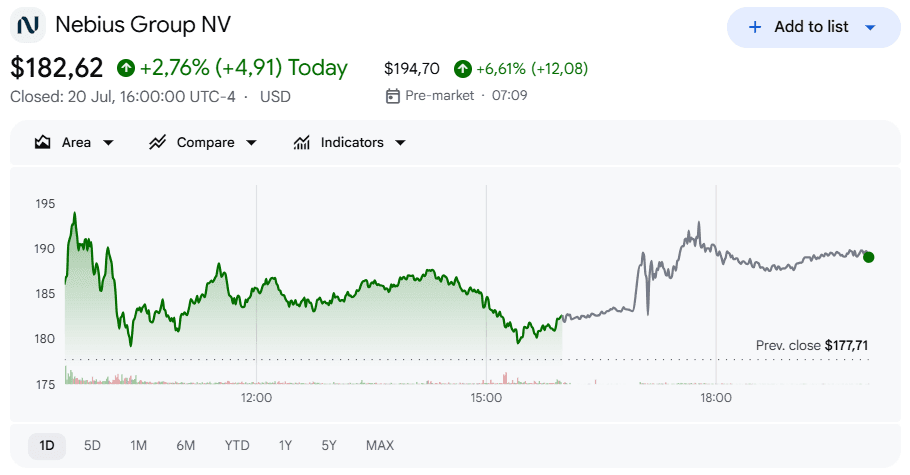Switch to the 1M time range
The image size is (910, 475).
click(138, 445)
